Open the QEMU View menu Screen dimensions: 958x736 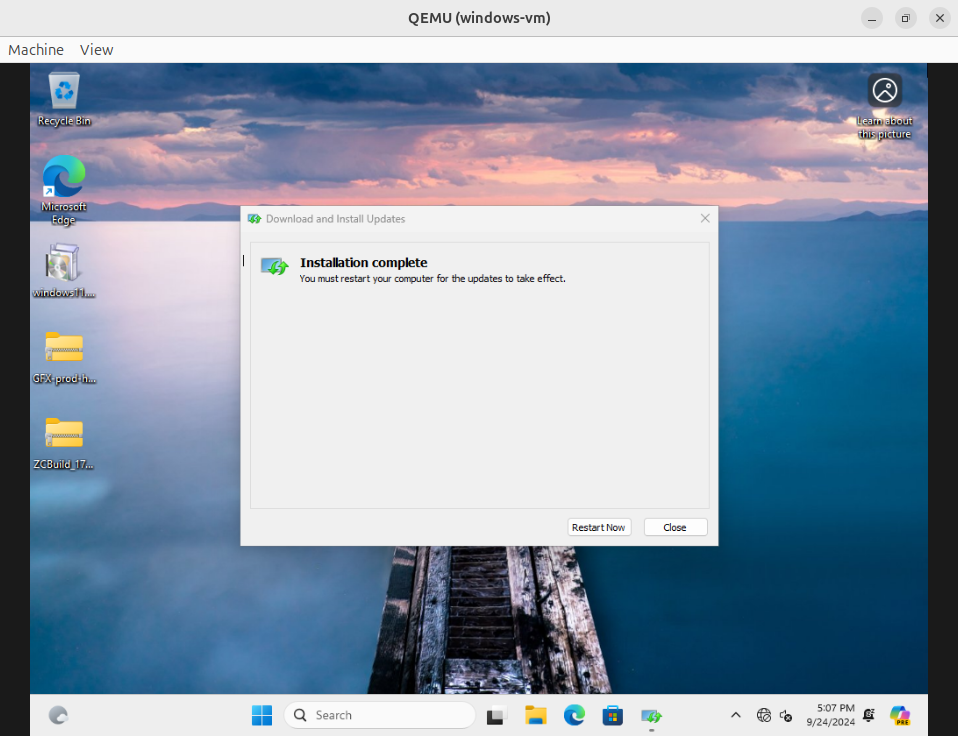pyautogui.click(x=96, y=50)
